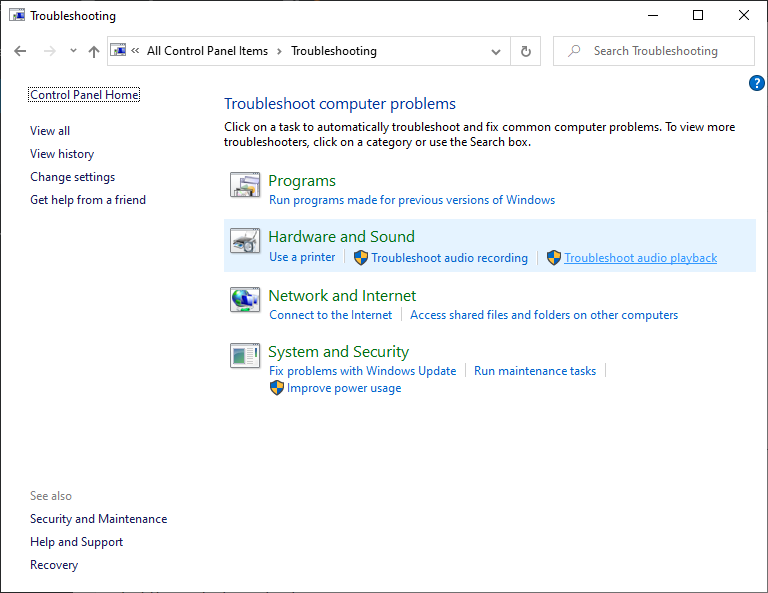Open the double-chevron breadcrumb overflow
The height and width of the screenshot is (593, 768).
(135, 50)
